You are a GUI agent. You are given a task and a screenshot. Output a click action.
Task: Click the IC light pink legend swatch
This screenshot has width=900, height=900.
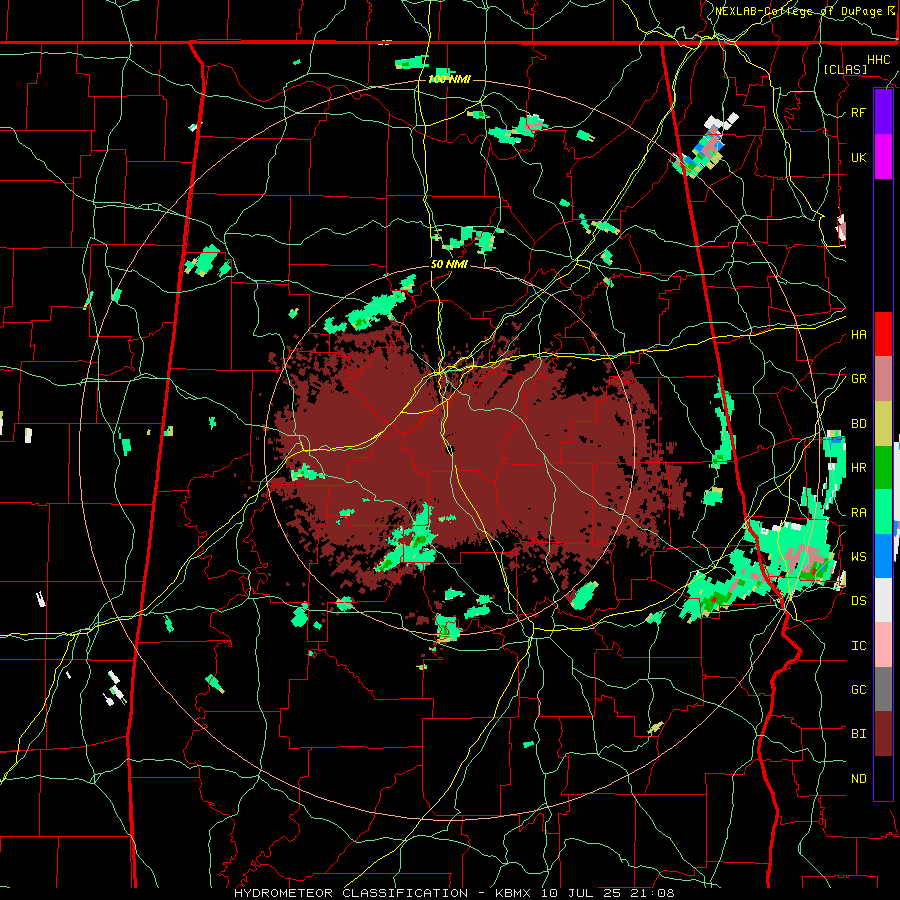click(883, 645)
